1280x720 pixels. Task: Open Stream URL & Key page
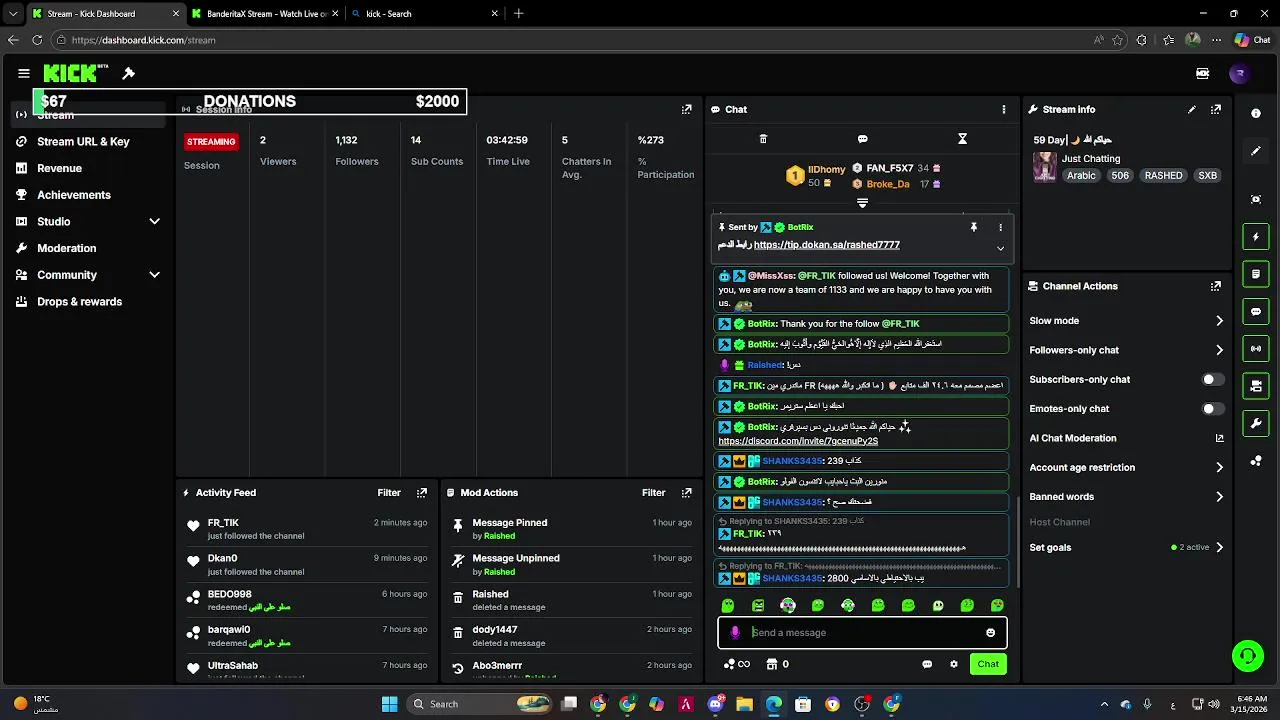coord(83,142)
